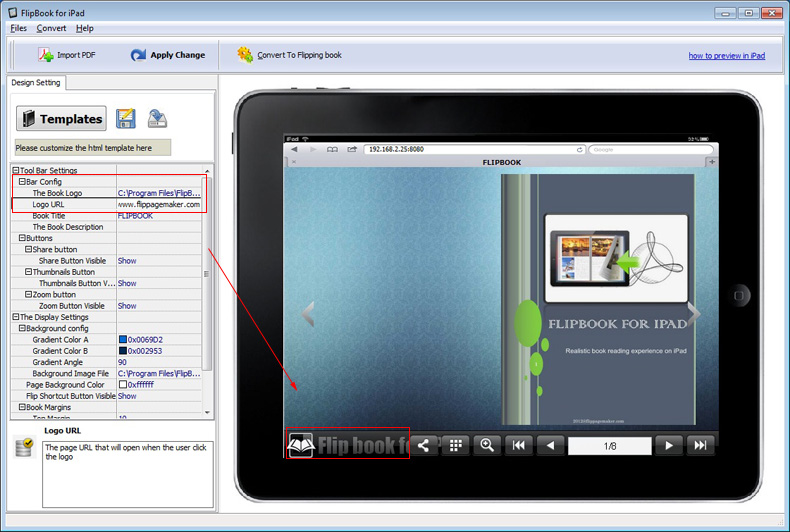Select The Book Description row
790x532 pixels.
coord(106,227)
